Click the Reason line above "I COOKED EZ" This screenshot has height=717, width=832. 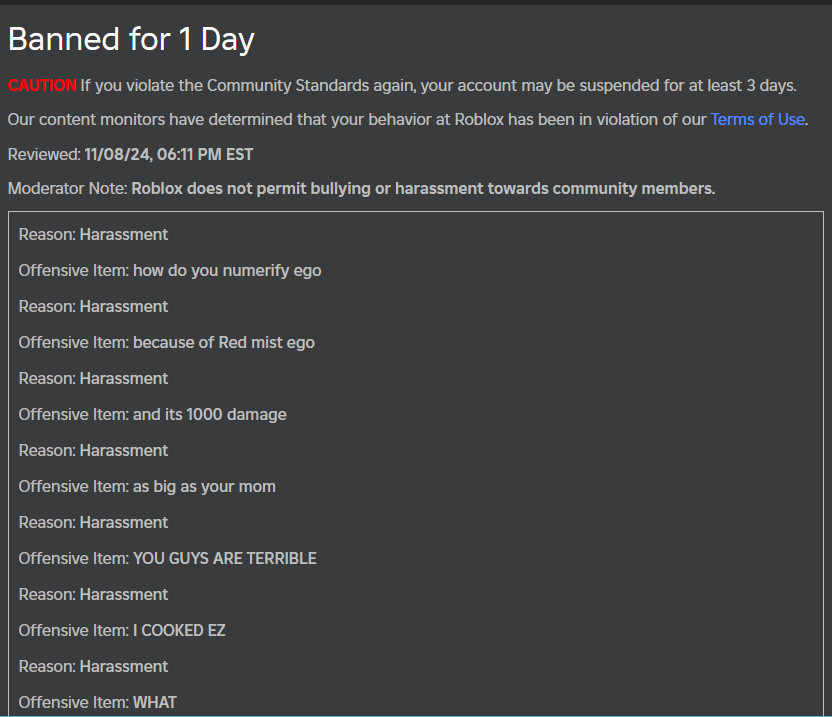point(93,594)
